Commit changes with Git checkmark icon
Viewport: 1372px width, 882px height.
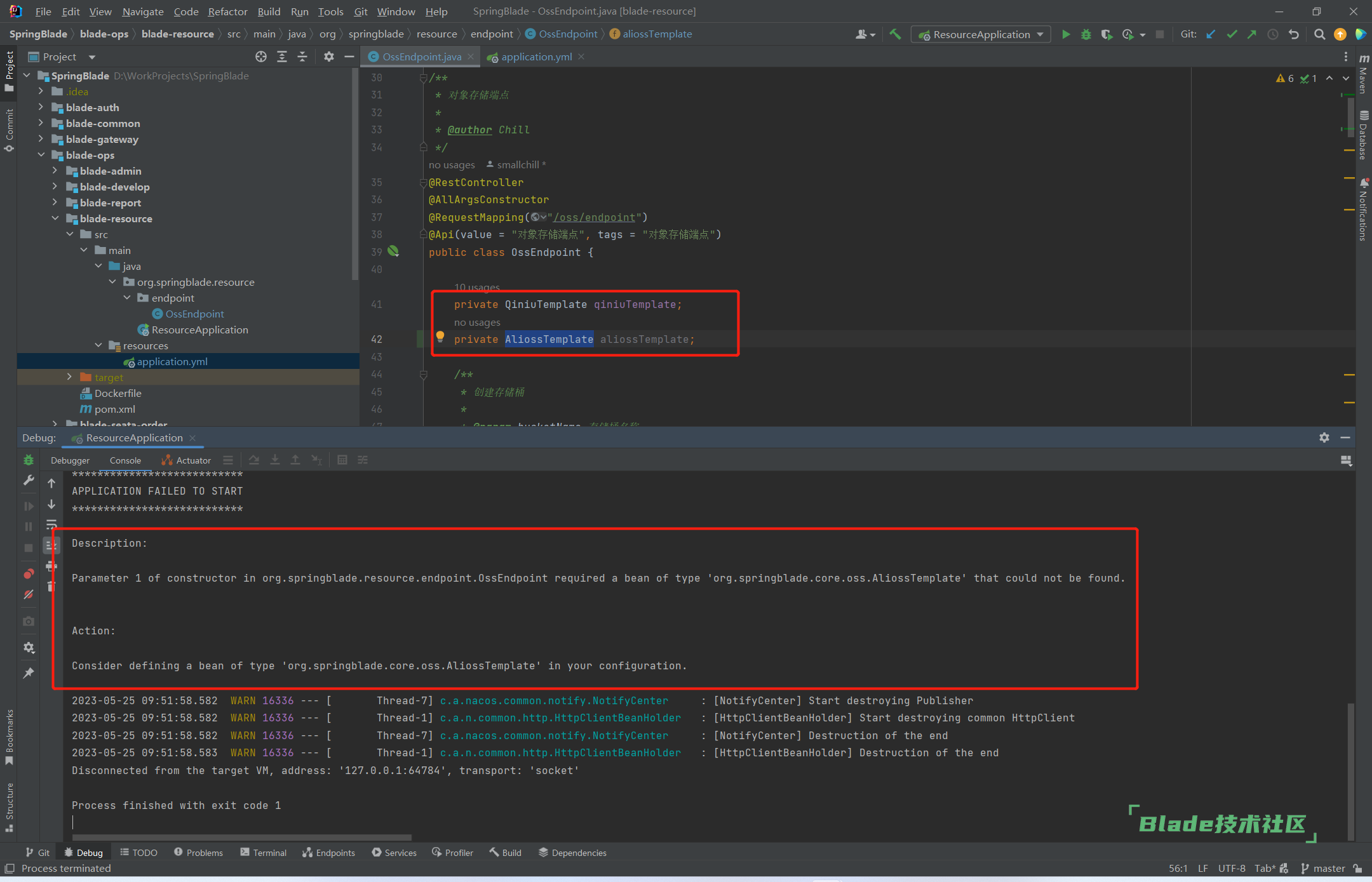point(1232,34)
